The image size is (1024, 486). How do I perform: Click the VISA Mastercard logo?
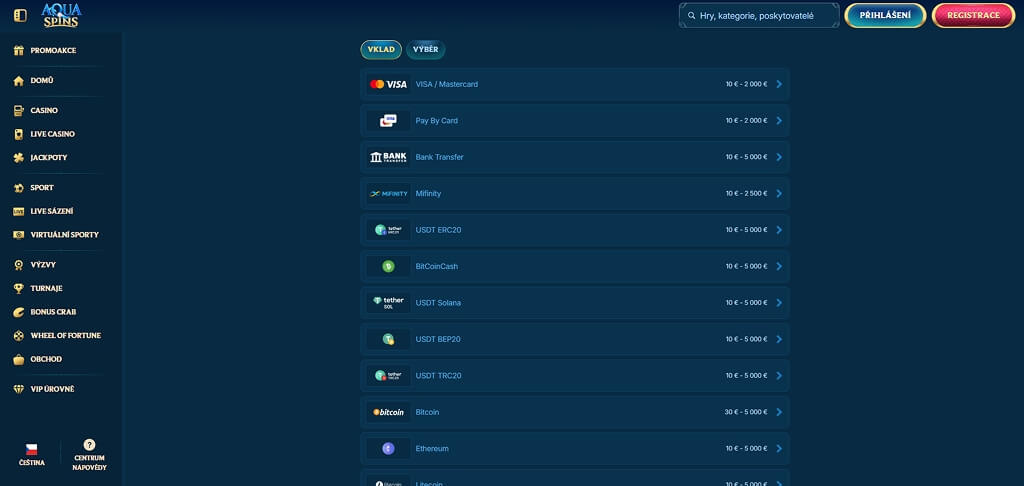coord(388,84)
